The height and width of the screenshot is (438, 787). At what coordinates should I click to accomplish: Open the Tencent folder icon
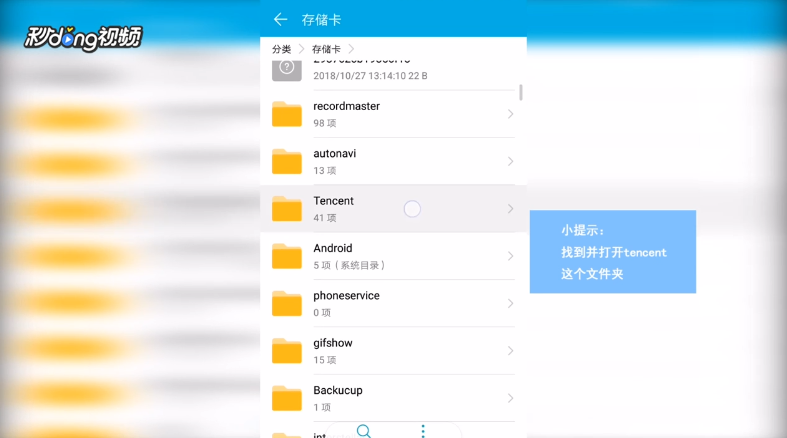pyautogui.click(x=287, y=209)
